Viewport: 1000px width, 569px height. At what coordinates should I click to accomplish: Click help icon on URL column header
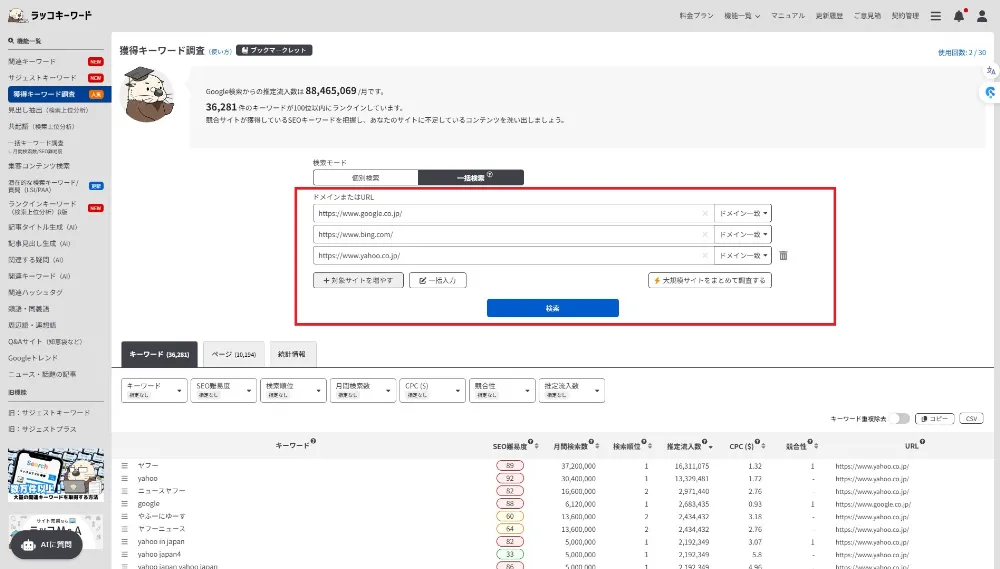[922, 441]
